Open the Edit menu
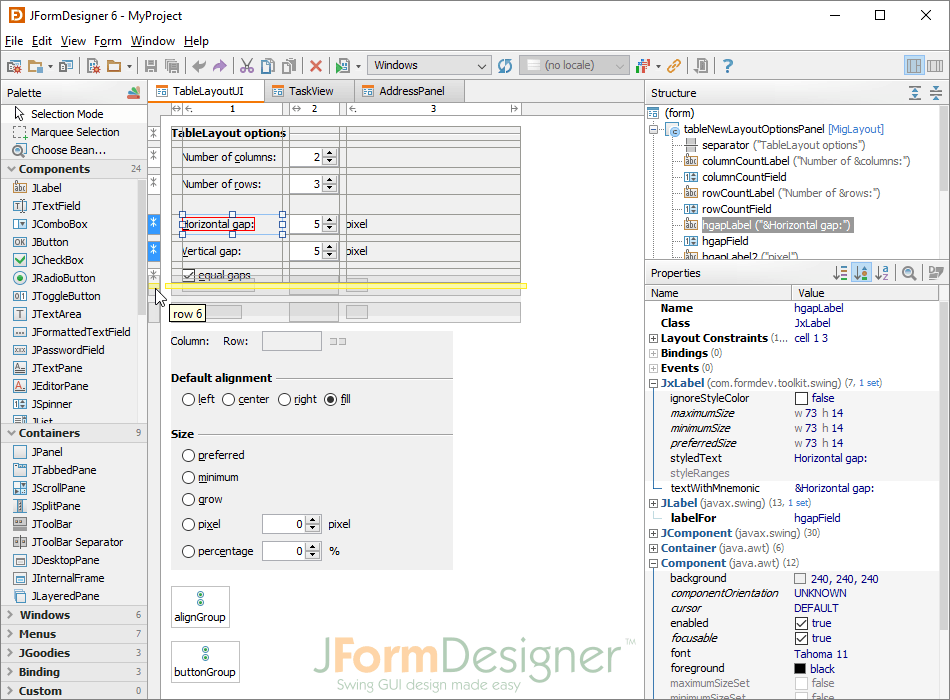 (x=42, y=41)
